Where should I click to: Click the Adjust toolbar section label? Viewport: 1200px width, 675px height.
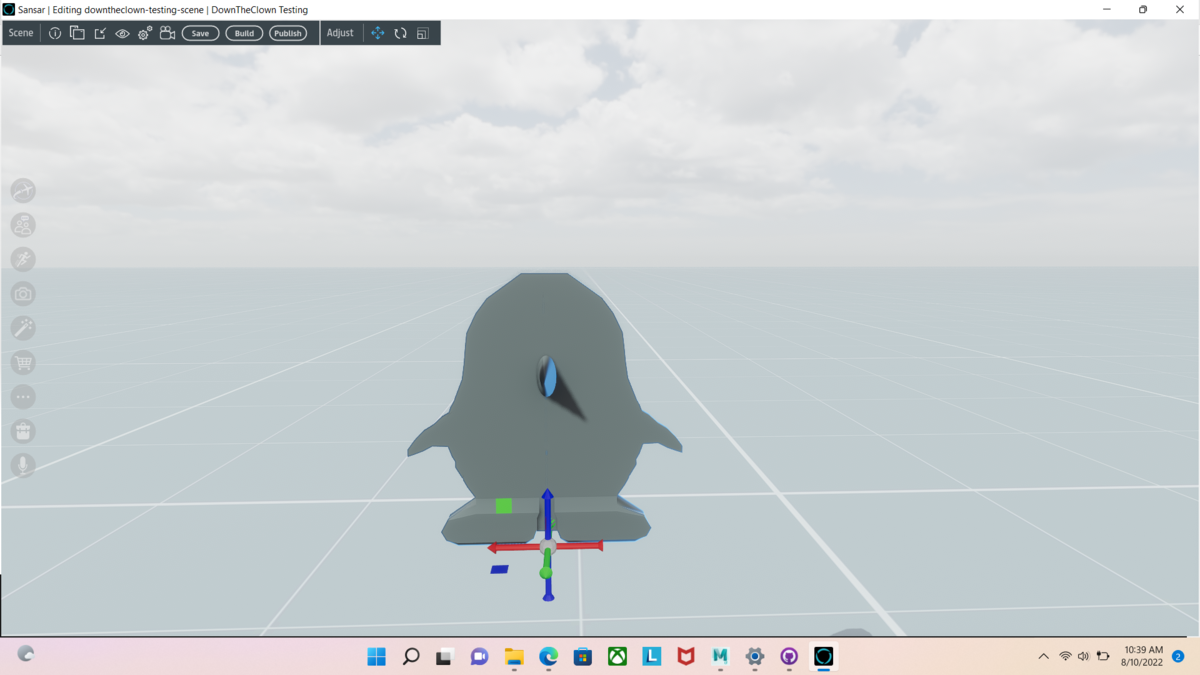[340, 33]
